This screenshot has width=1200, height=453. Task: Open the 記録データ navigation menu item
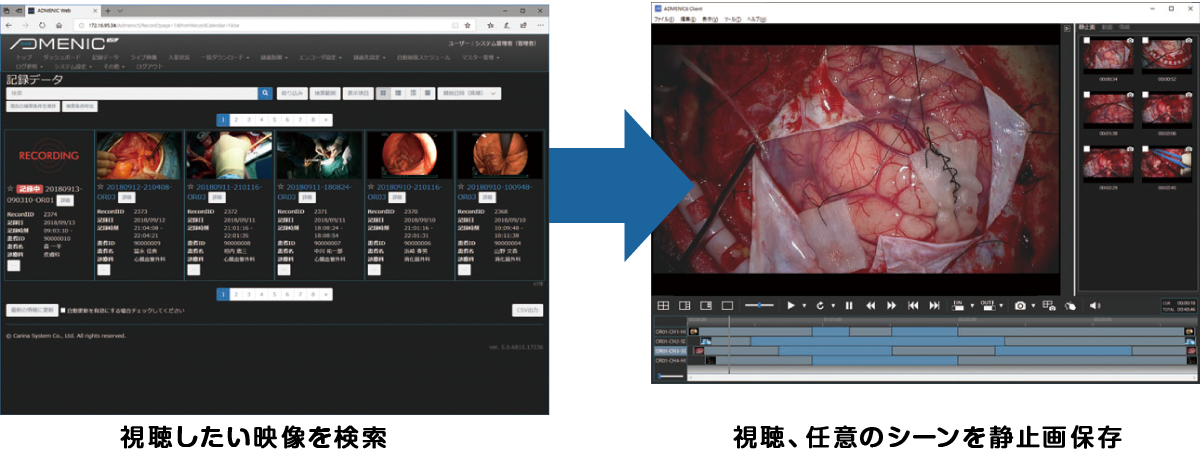click(105, 58)
